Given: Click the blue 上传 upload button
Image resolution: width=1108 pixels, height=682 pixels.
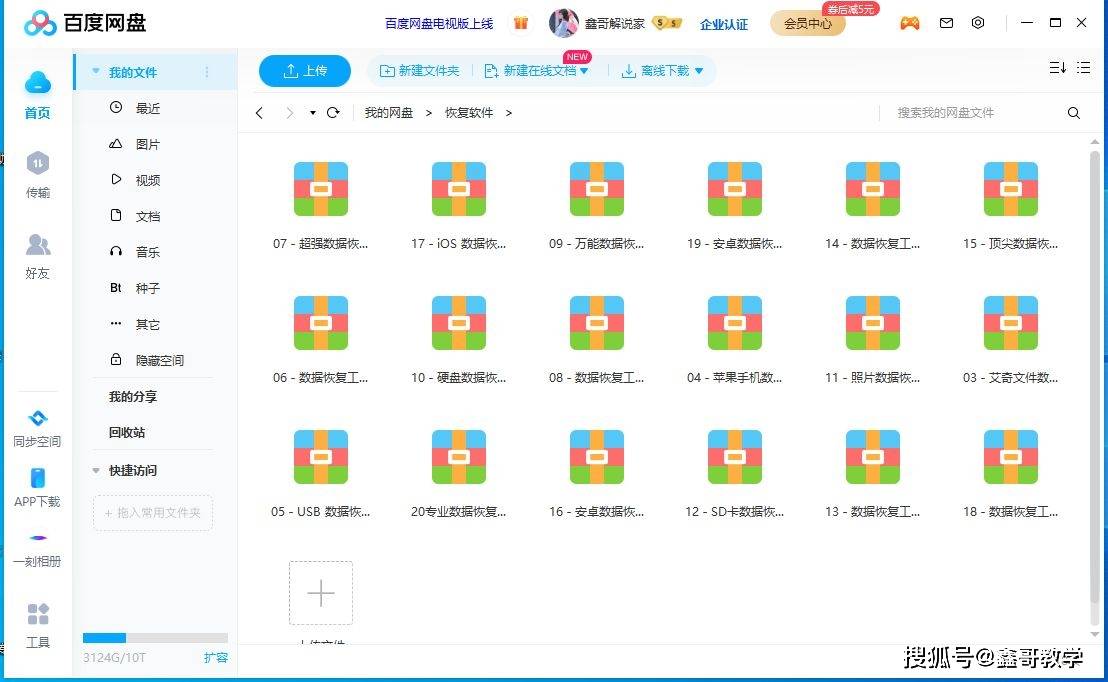Looking at the screenshot, I should (x=305, y=71).
